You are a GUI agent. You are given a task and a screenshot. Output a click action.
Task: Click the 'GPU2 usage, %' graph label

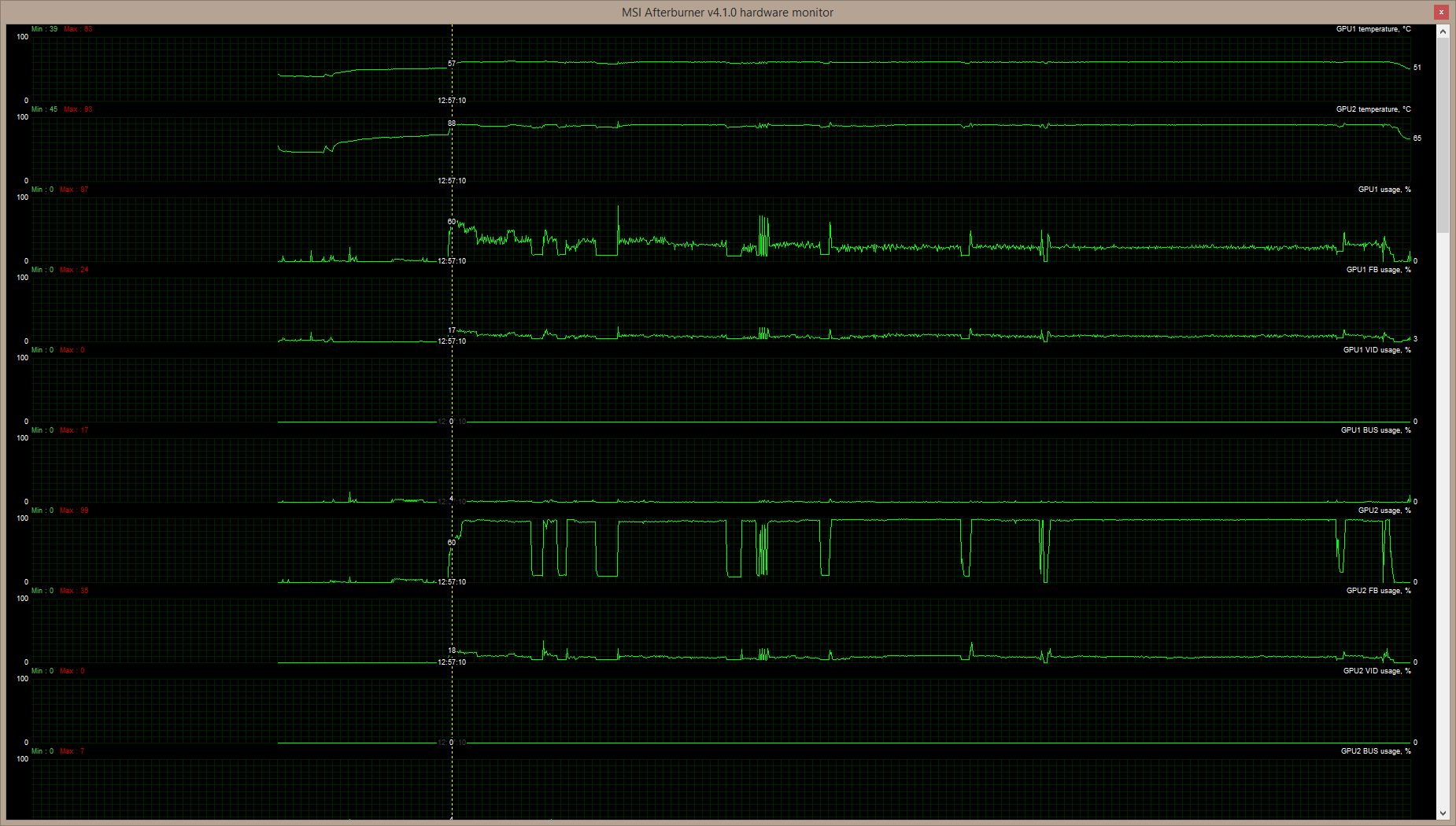coord(1384,511)
